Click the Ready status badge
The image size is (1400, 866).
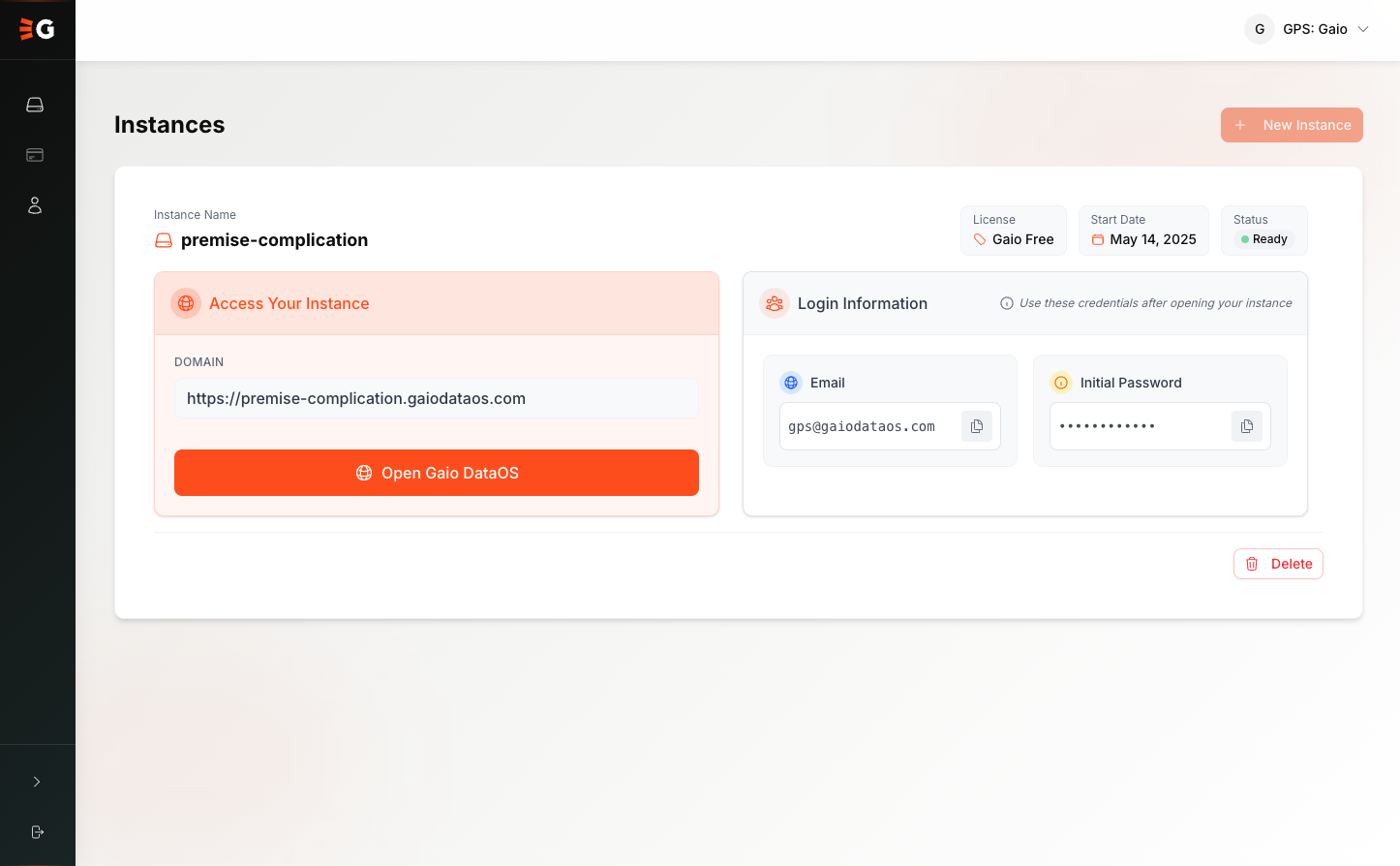click(x=1264, y=239)
